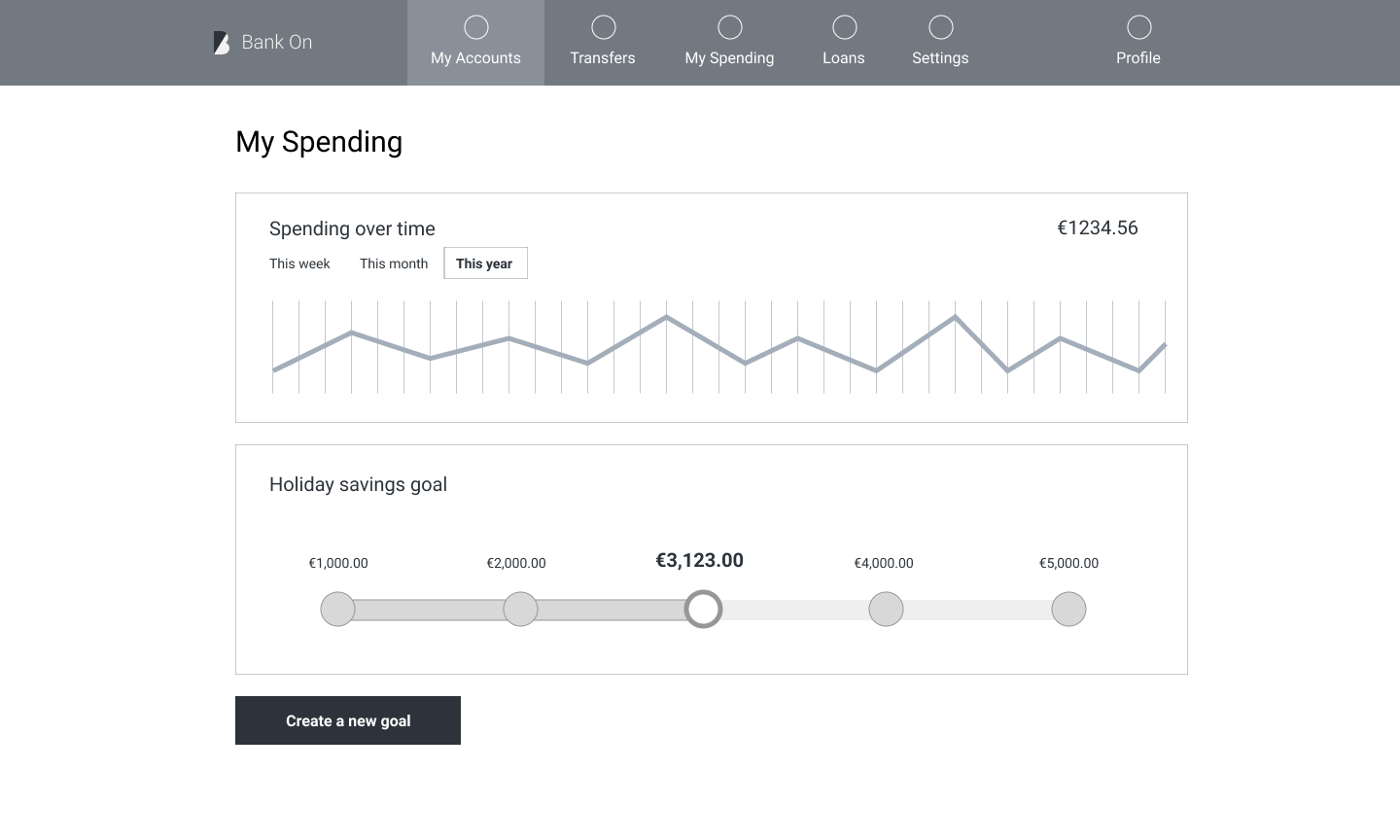Open the Transfers navigation label

(603, 58)
